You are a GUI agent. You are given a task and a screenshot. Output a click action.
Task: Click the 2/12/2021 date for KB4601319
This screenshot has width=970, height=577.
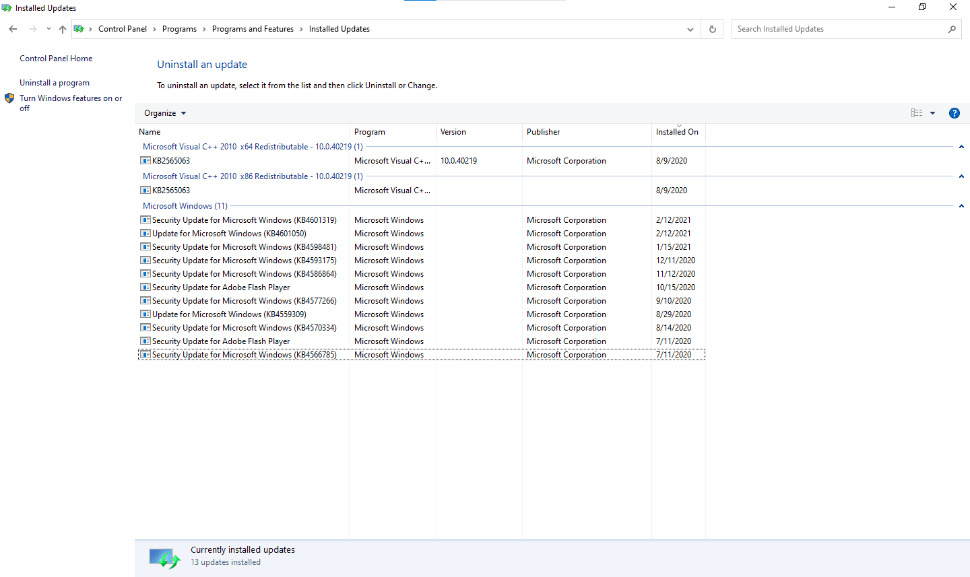(673, 220)
